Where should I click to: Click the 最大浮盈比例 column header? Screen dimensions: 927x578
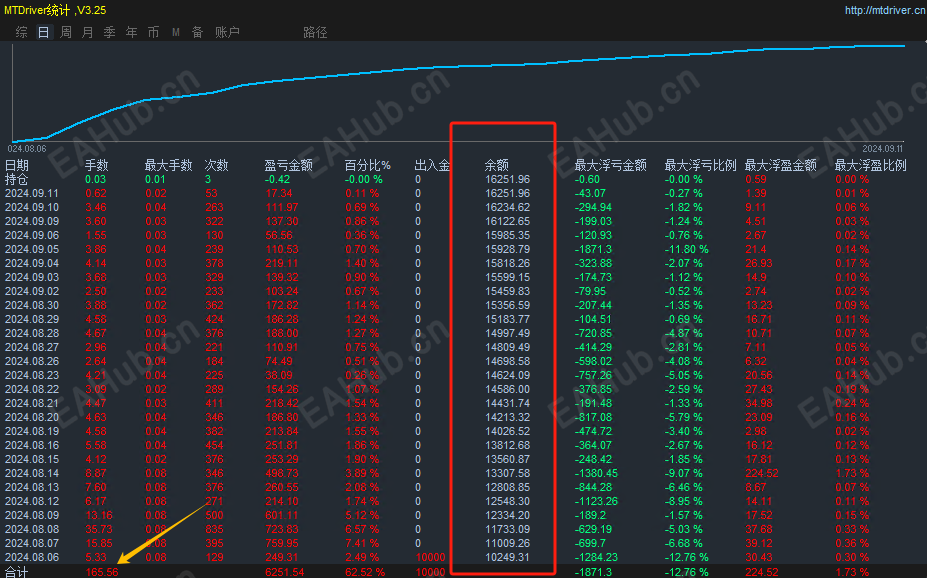(x=870, y=165)
